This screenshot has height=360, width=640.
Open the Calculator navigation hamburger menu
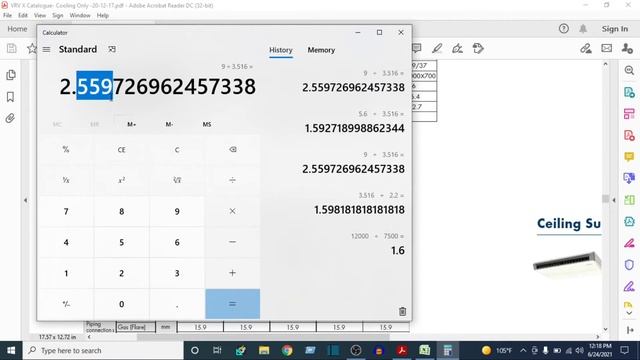47,49
